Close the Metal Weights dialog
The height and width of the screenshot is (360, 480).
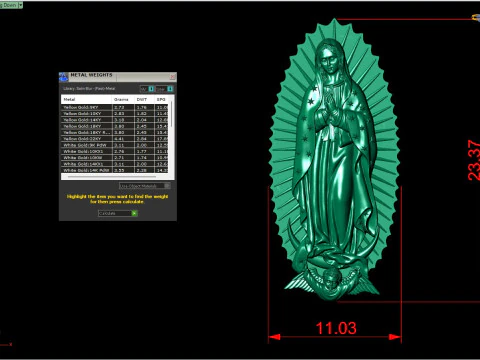172,77
